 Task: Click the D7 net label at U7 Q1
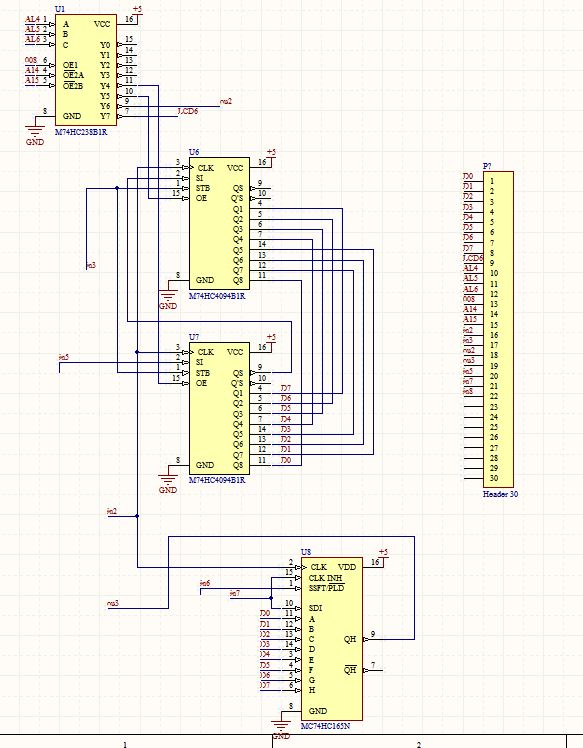[286, 389]
